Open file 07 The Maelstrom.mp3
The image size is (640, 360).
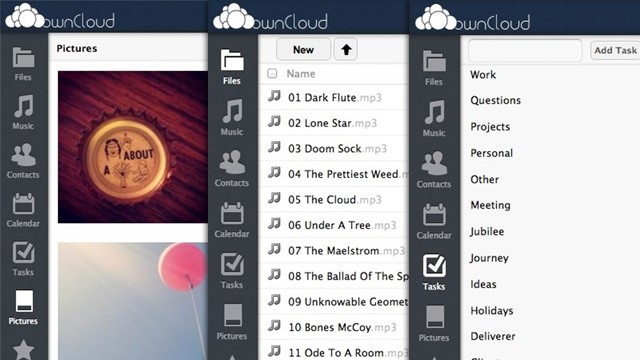(347, 251)
